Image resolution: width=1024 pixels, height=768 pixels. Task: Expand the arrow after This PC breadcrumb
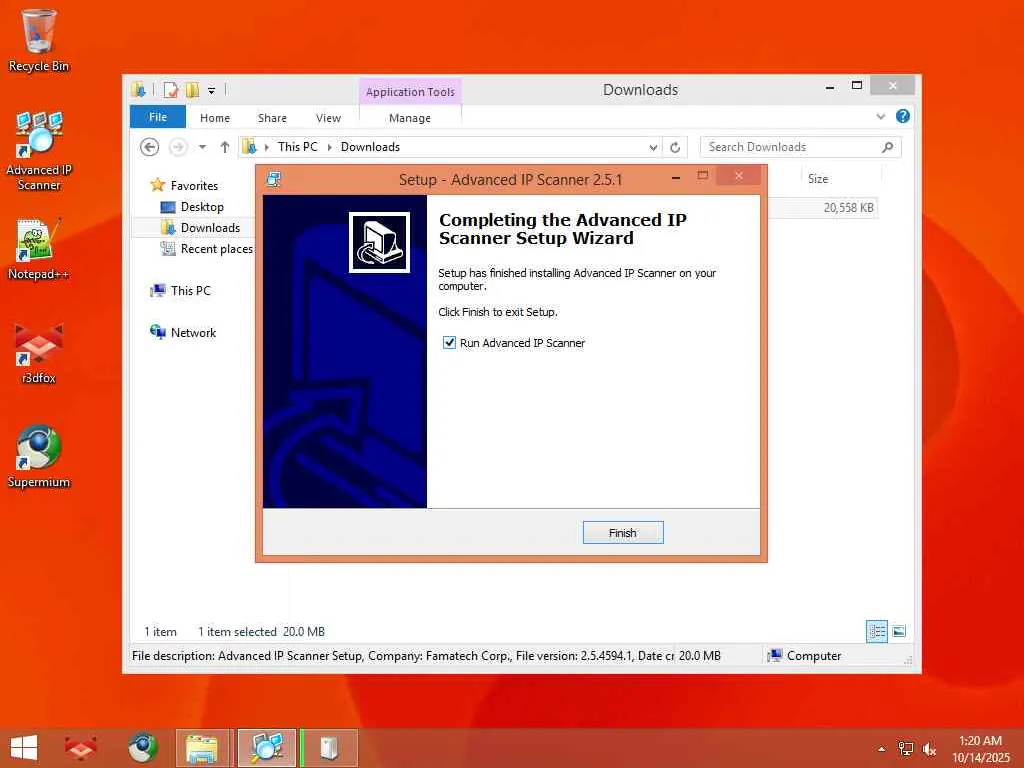(330, 148)
